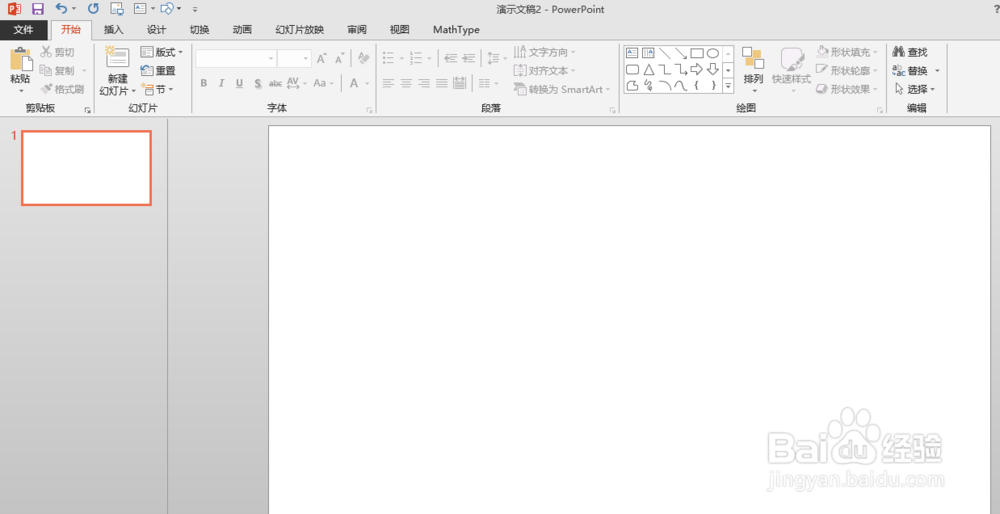Viewport: 1000px width, 514px height.
Task: Click the 查找 (Find) button
Action: pos(910,52)
